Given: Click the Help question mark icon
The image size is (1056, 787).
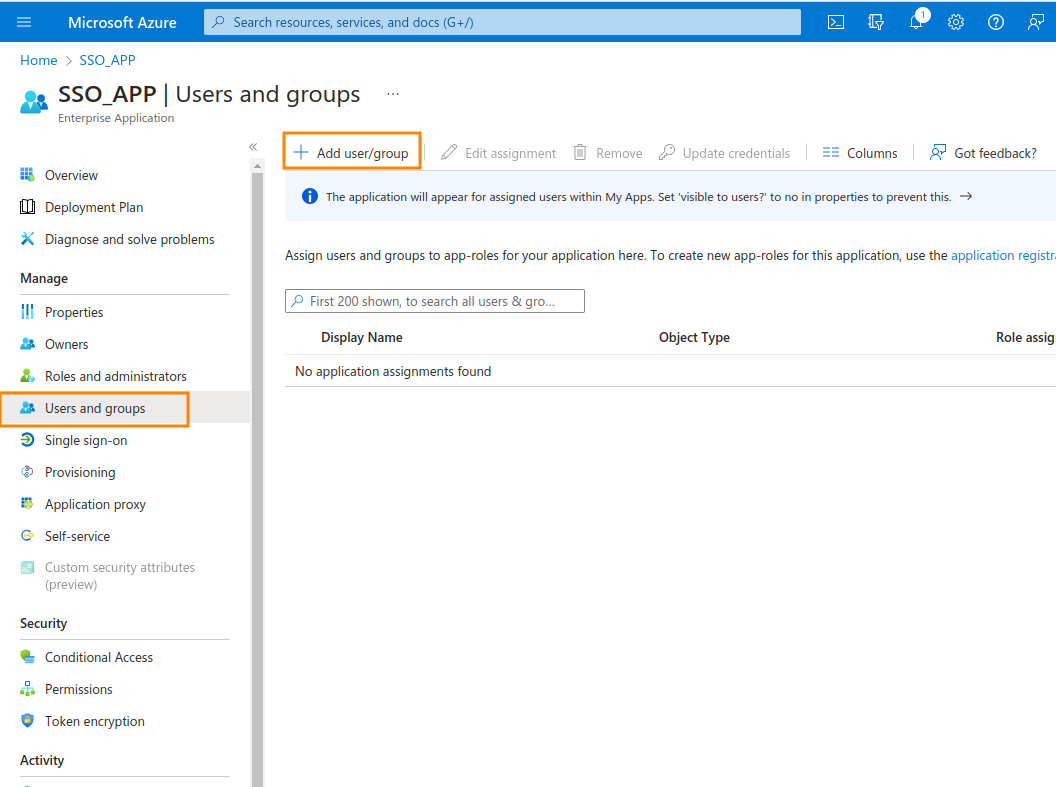Looking at the screenshot, I should (x=996, y=22).
